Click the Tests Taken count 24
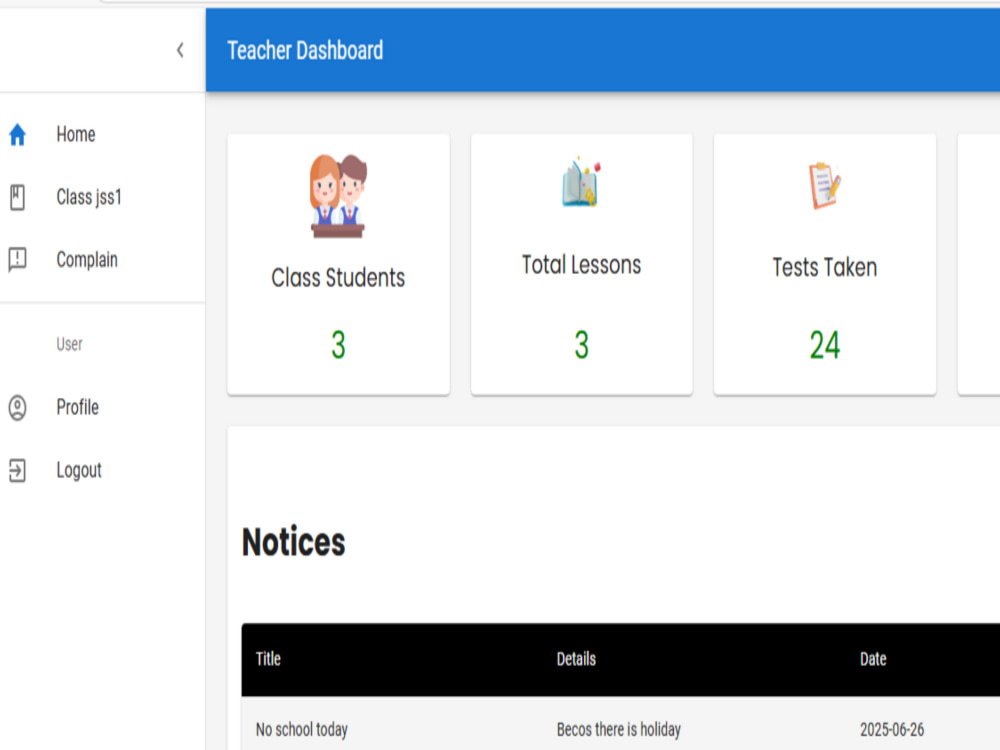 pyautogui.click(x=825, y=345)
